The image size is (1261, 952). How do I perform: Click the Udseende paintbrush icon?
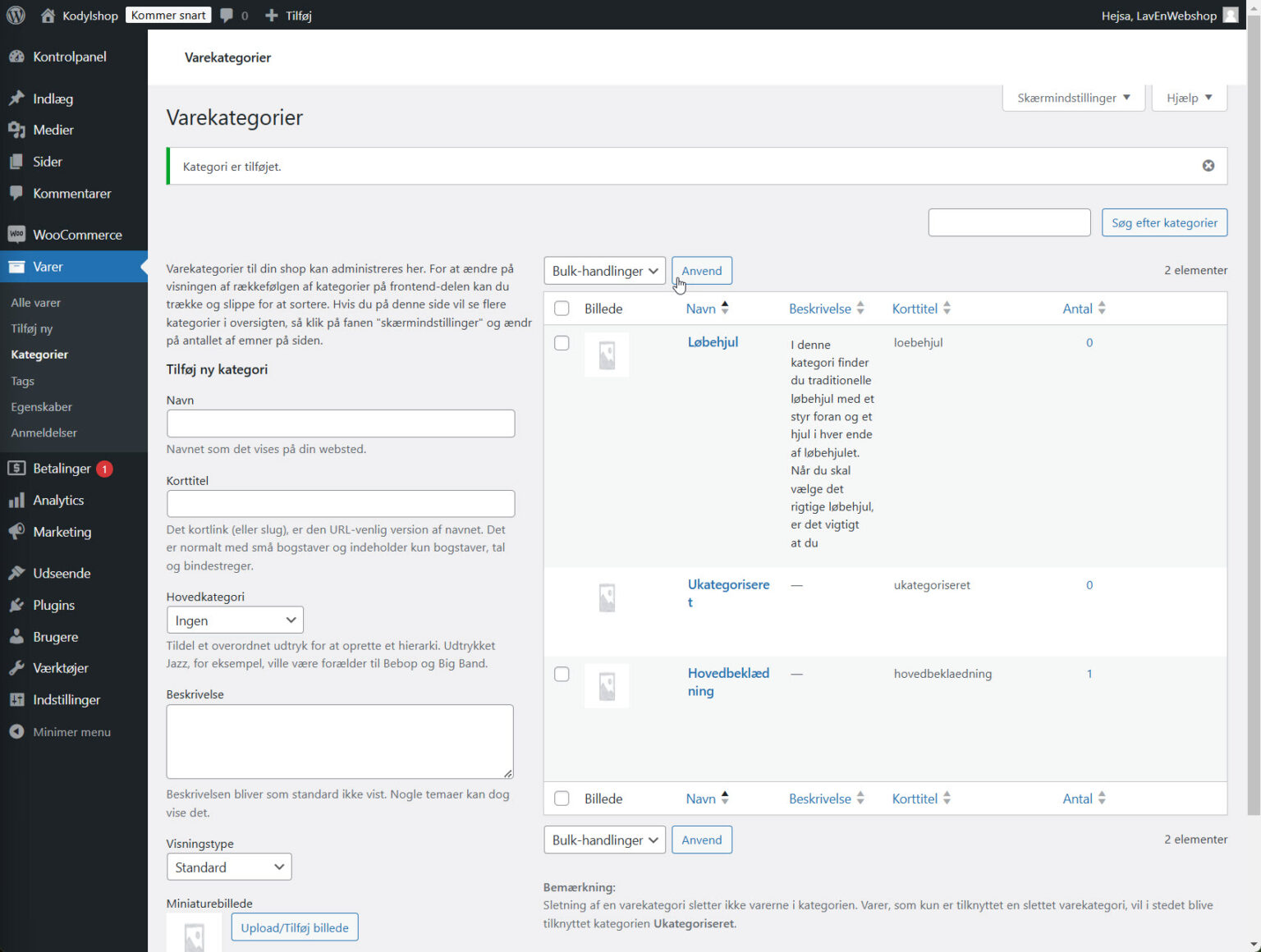point(16,573)
